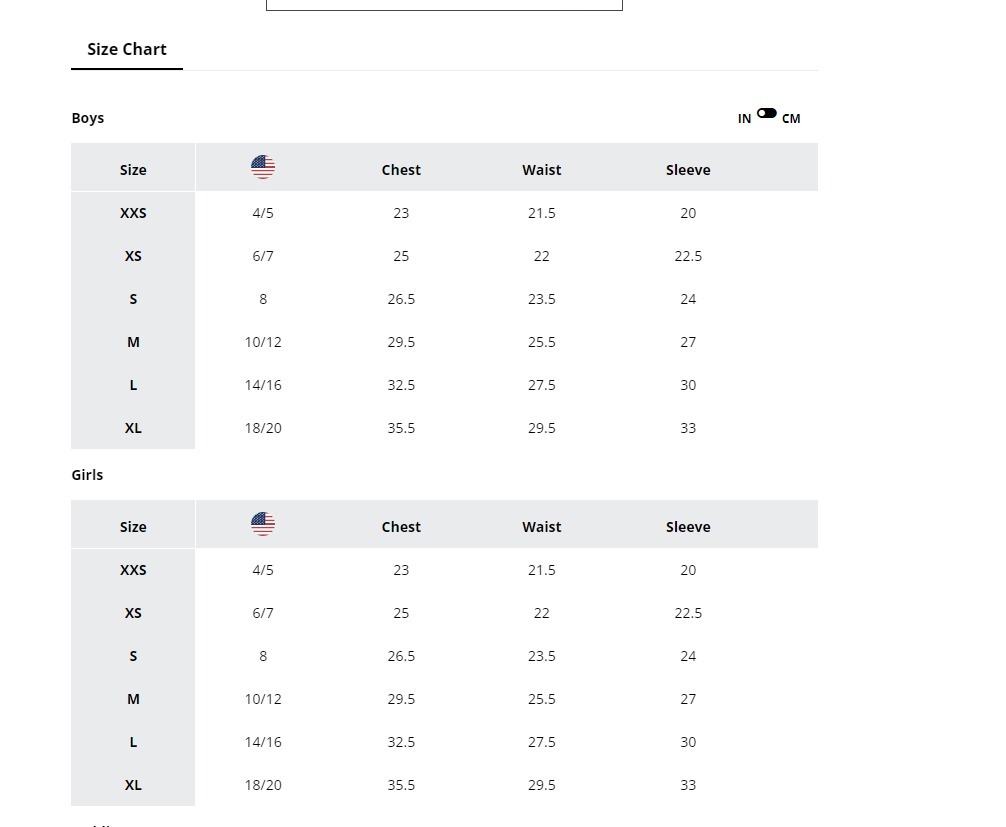Screen dimensions: 1006x827
Task: Select the CM unit label
Action: pyautogui.click(x=791, y=119)
